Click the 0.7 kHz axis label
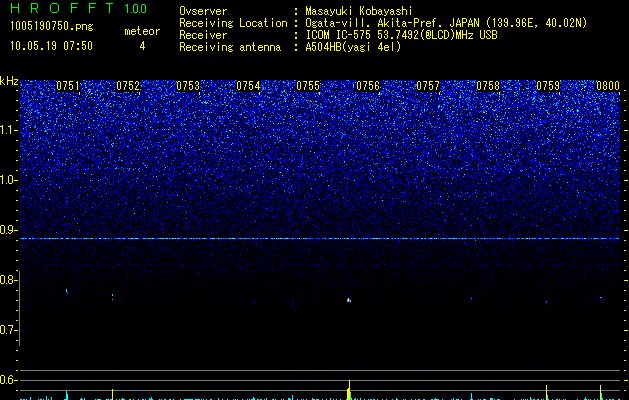The image size is (629, 400). pos(9,330)
